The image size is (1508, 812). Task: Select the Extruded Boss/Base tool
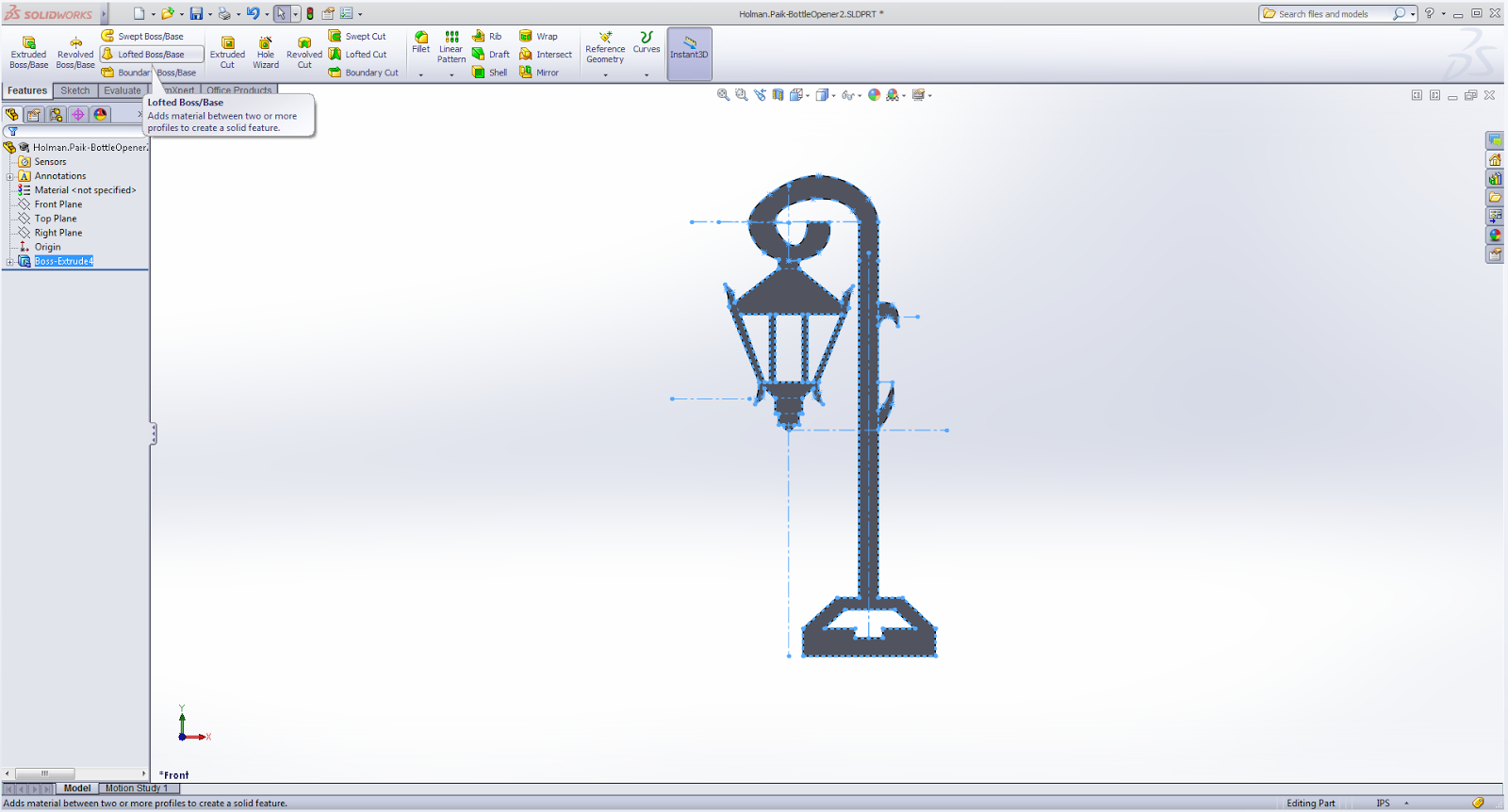click(28, 52)
